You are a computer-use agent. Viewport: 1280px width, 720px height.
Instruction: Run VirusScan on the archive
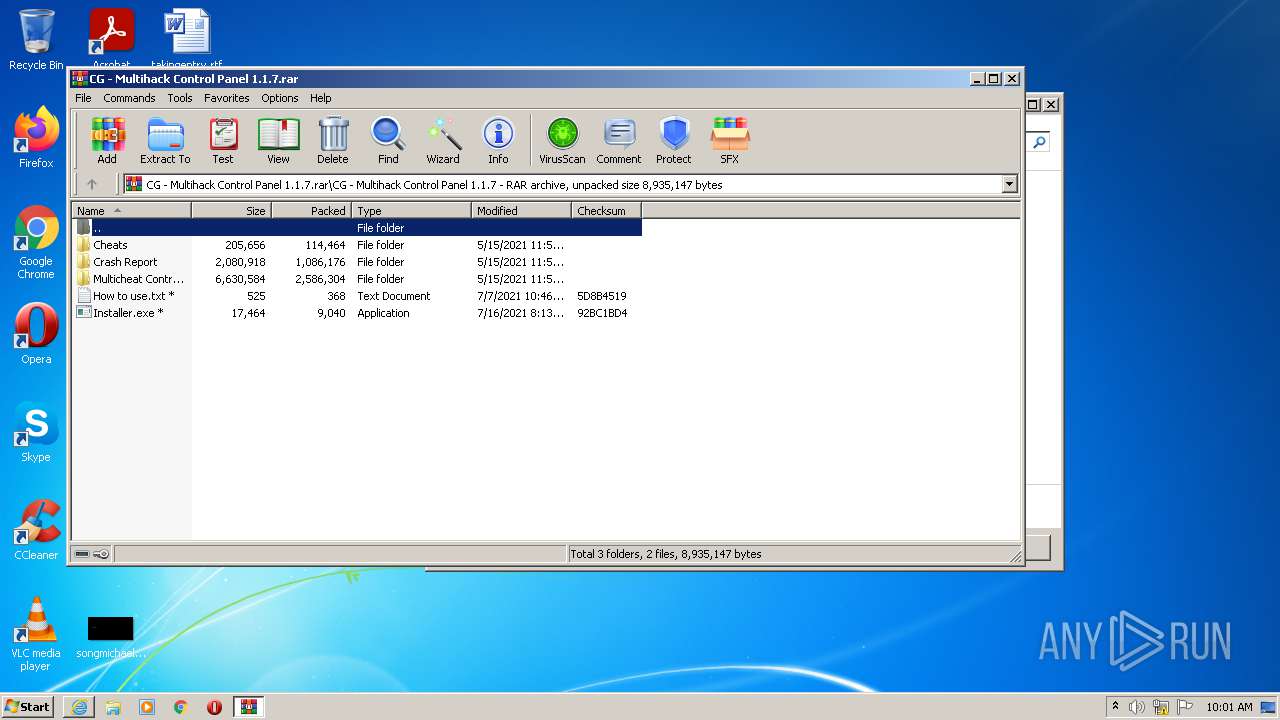[562, 141]
